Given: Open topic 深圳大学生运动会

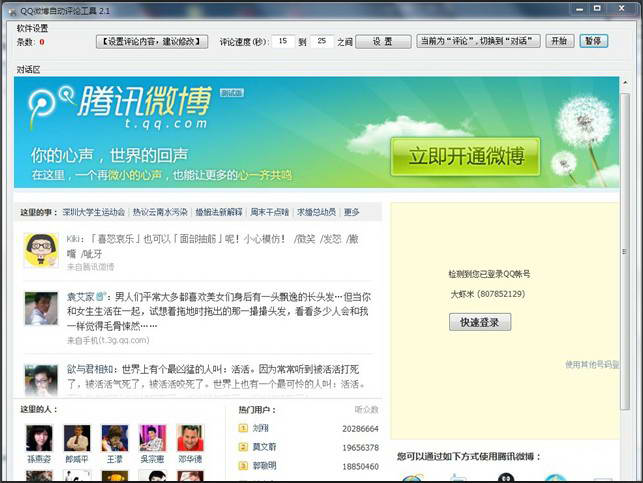Looking at the screenshot, I should coord(93,212).
